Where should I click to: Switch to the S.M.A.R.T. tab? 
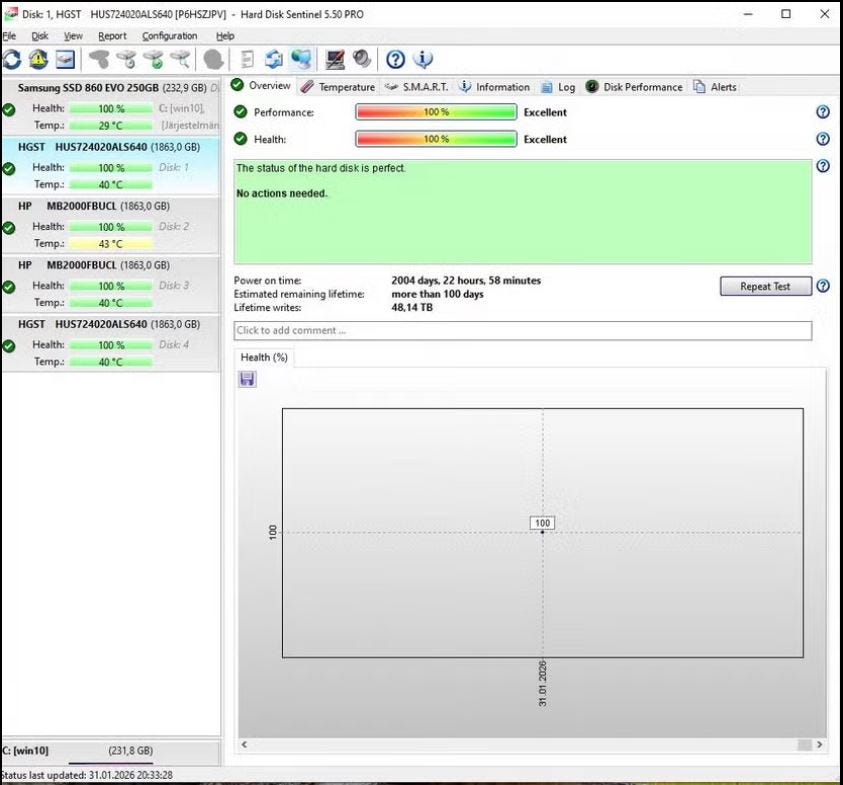417,87
